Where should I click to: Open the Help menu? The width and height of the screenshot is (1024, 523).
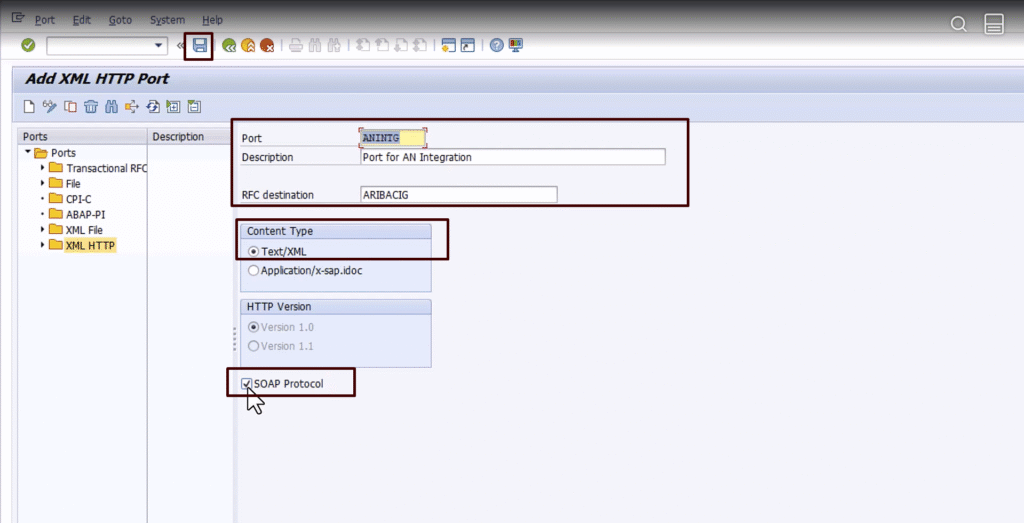coord(212,20)
